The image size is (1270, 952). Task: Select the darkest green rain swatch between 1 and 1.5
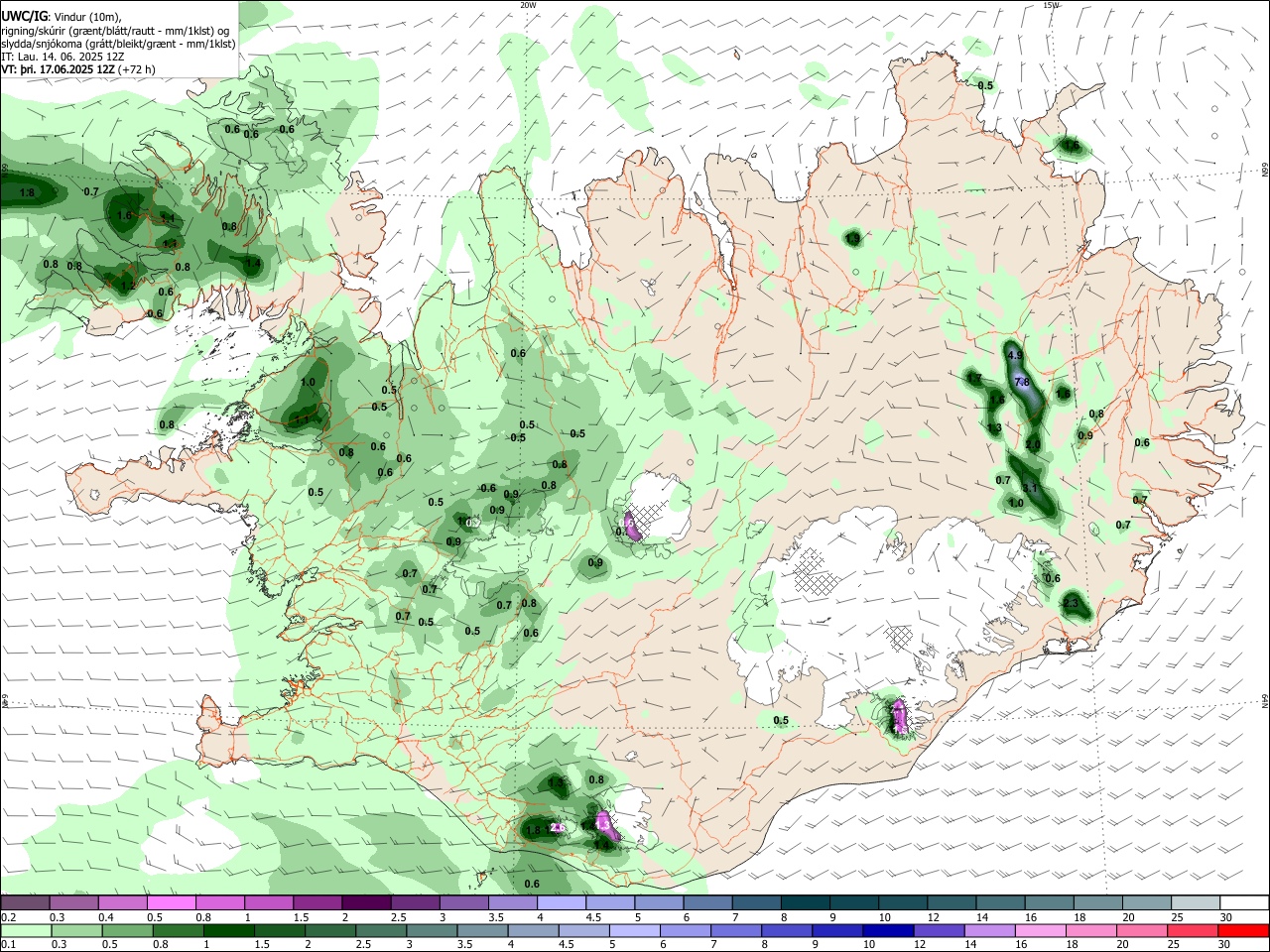point(229,930)
